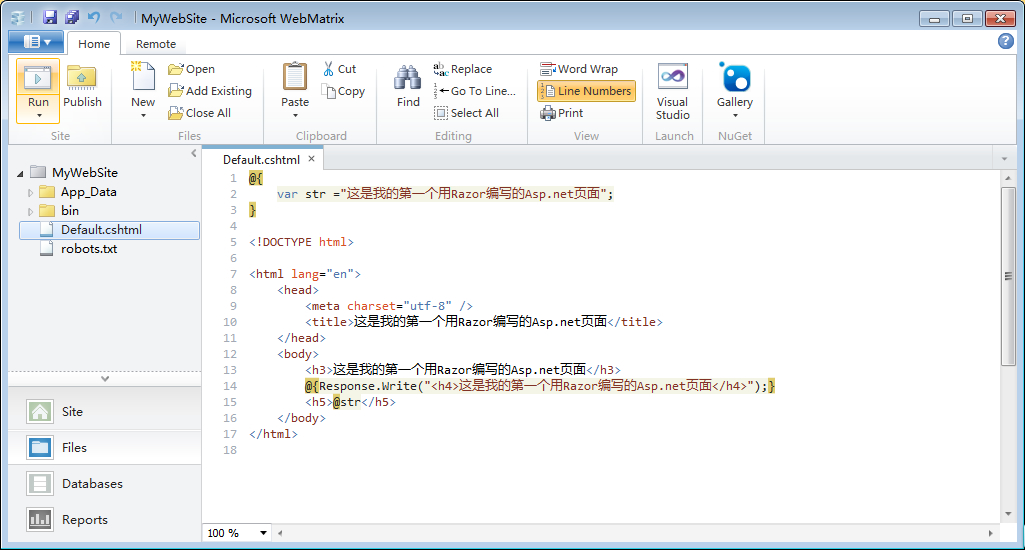The width and height of the screenshot is (1025, 550).
Task: Click the Help question mark icon
Action: pyautogui.click(x=1005, y=41)
